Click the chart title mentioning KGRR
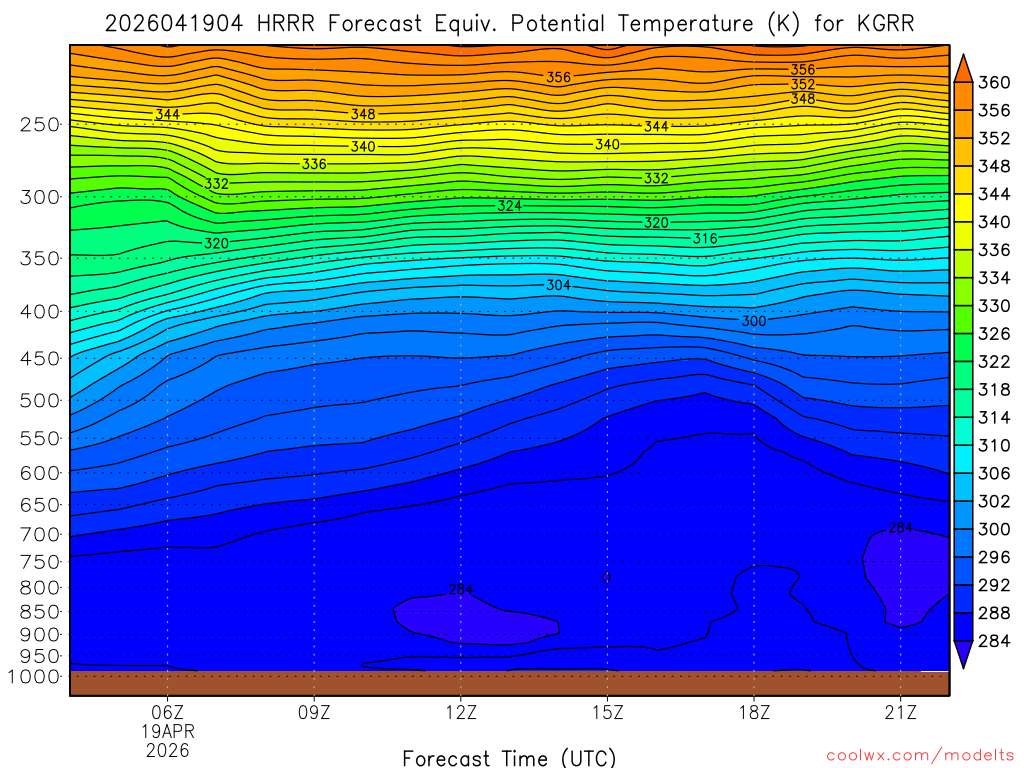1024x768 pixels. (x=509, y=24)
